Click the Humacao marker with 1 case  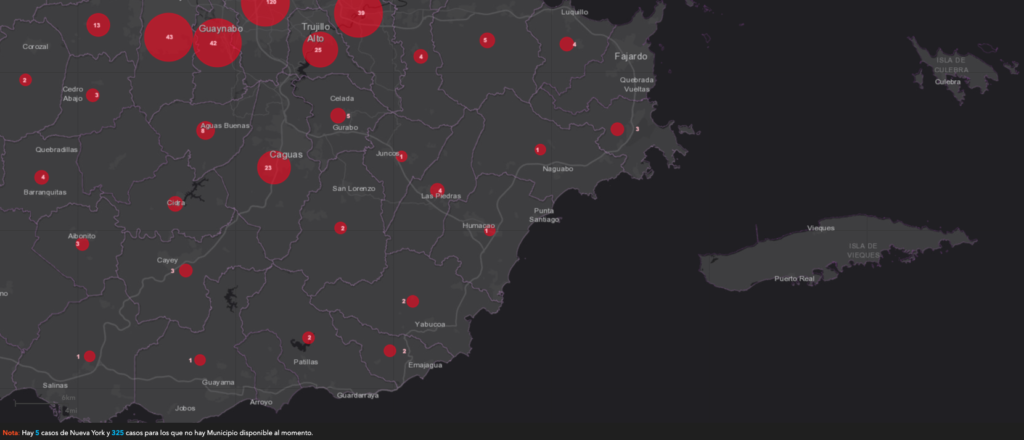pyautogui.click(x=489, y=231)
